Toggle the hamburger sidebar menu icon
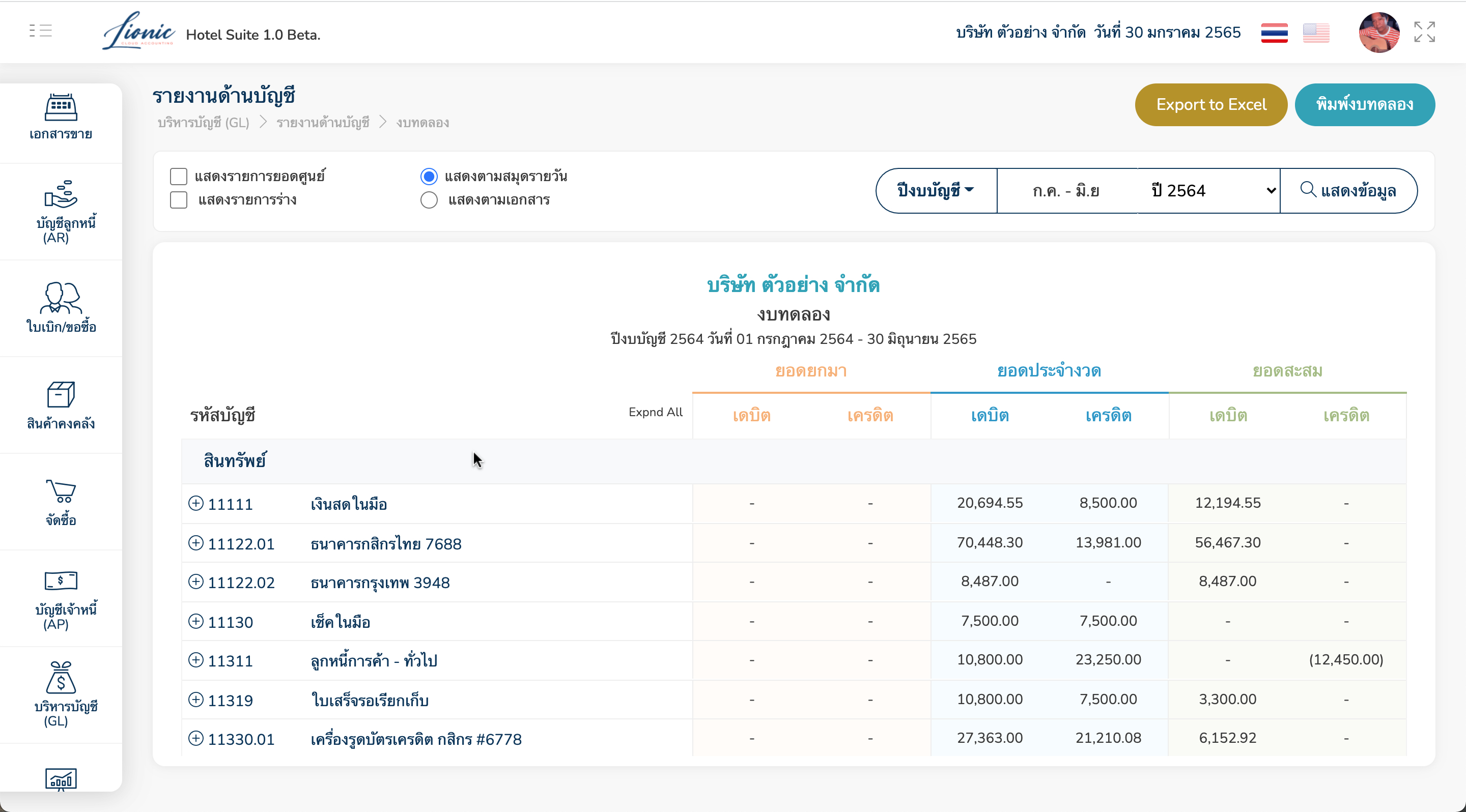The height and width of the screenshot is (812, 1466). coord(40,31)
